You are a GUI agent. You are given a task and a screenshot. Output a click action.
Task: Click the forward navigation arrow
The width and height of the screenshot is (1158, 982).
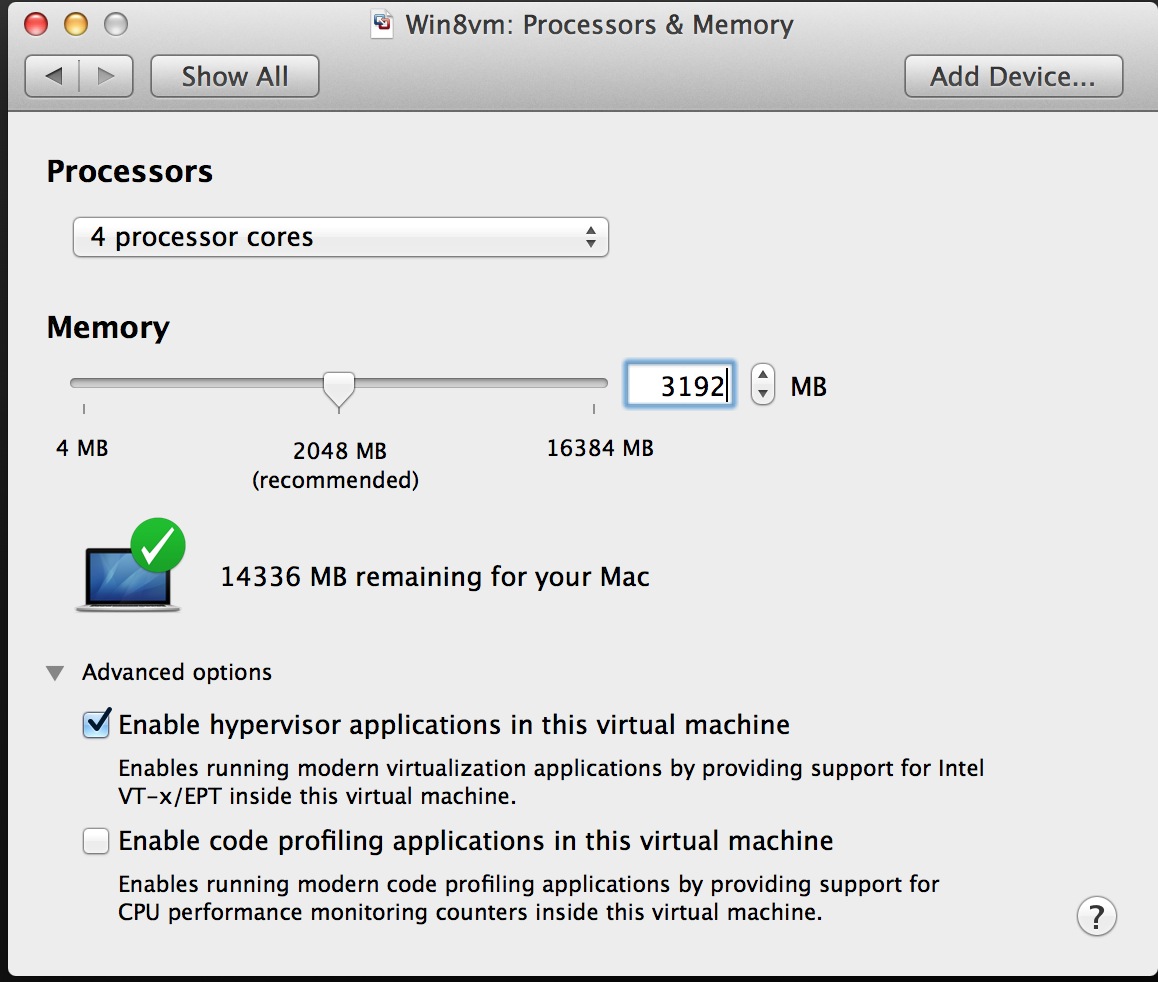(106, 76)
